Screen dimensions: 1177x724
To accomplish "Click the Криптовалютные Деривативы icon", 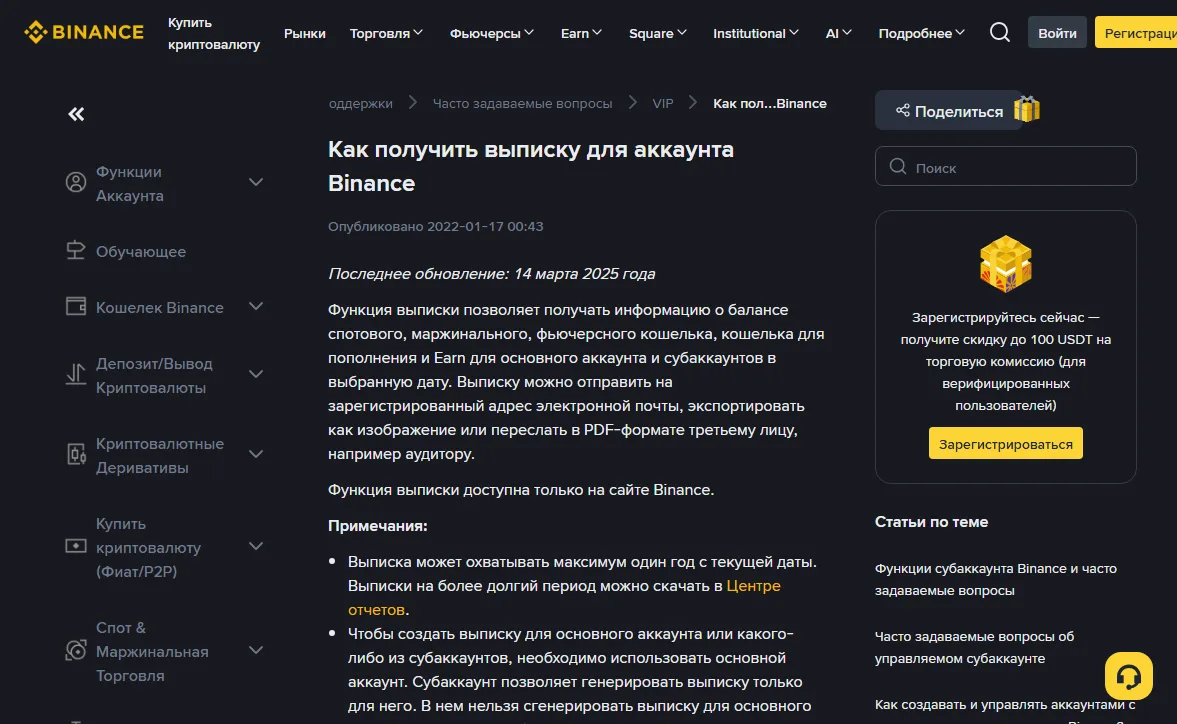I will tap(76, 454).
